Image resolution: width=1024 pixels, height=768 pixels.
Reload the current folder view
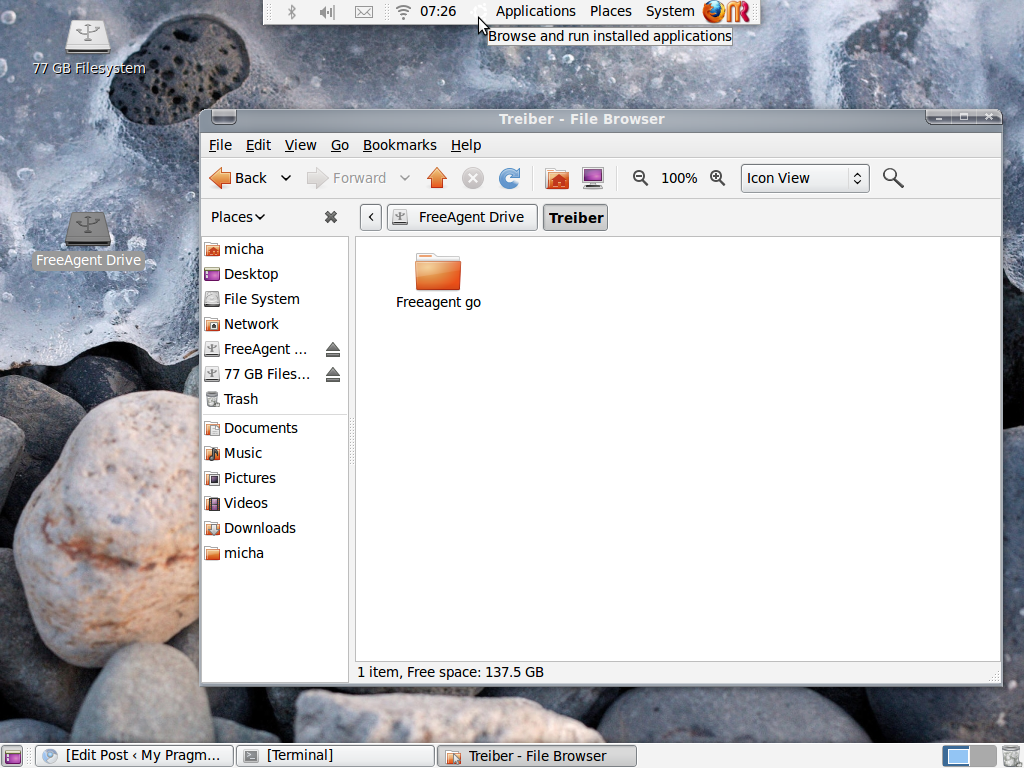[x=509, y=178]
